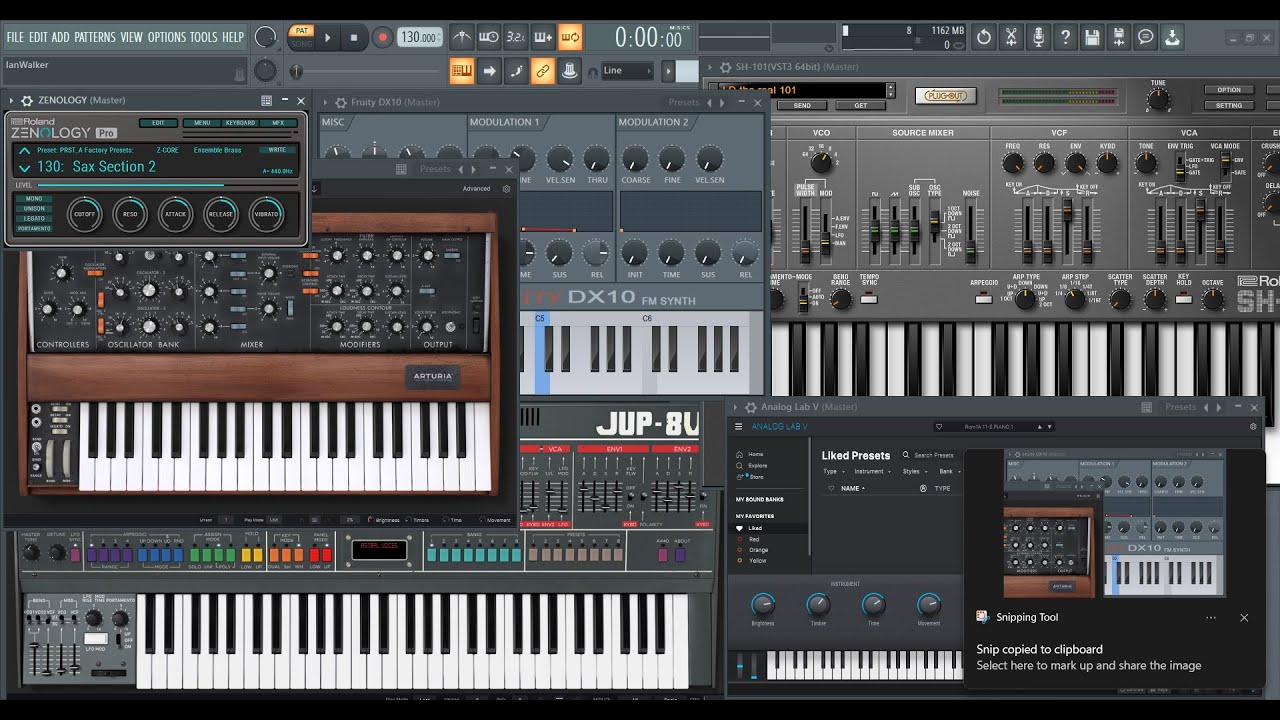Screen dimensions: 1280x720
Task: Toggle typing keyboard to piano icon
Action: click(461, 71)
